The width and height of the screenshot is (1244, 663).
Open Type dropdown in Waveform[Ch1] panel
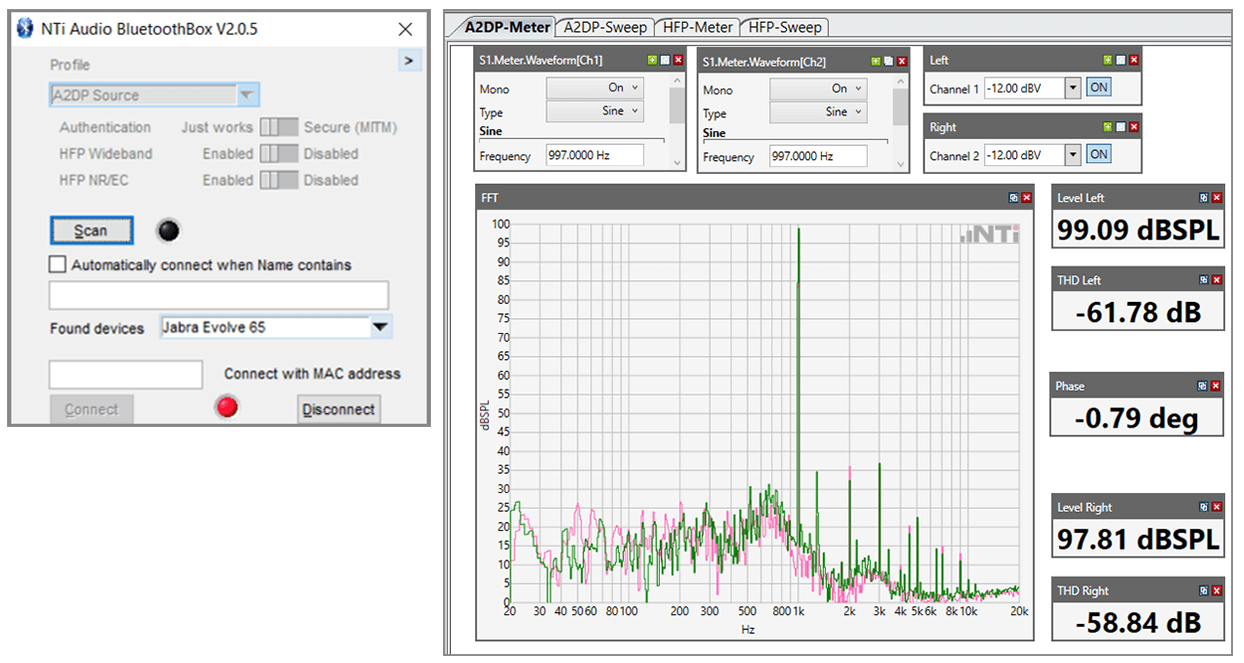(594, 111)
